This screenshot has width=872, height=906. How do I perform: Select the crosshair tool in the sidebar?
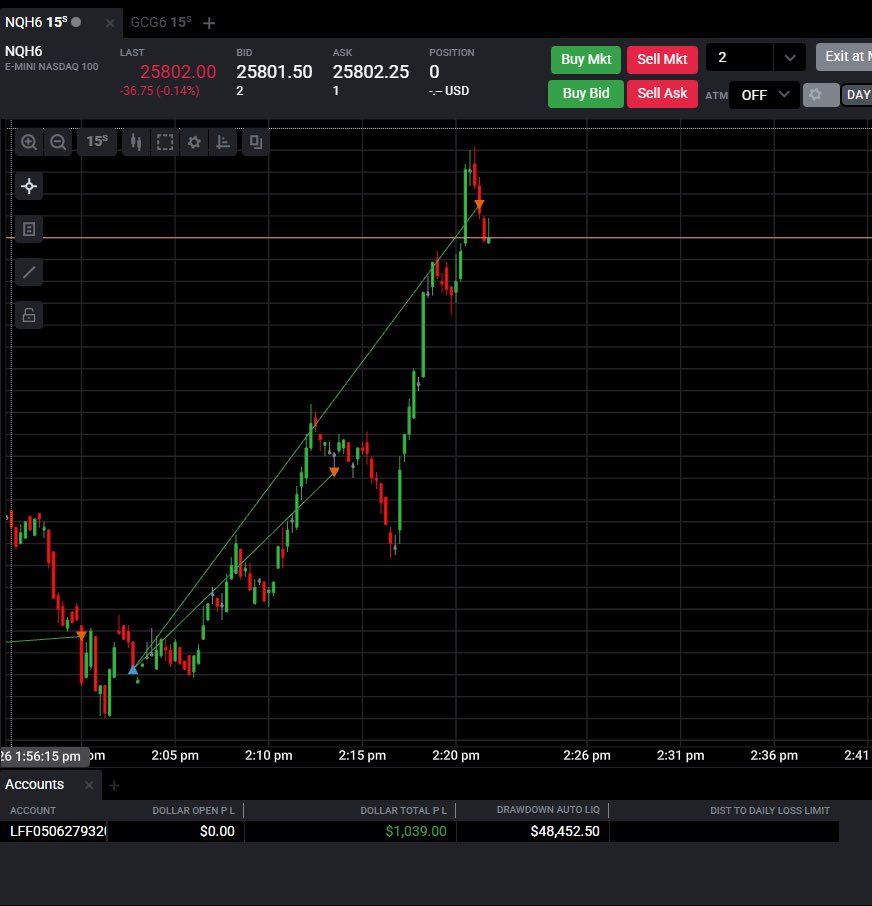pyautogui.click(x=29, y=186)
